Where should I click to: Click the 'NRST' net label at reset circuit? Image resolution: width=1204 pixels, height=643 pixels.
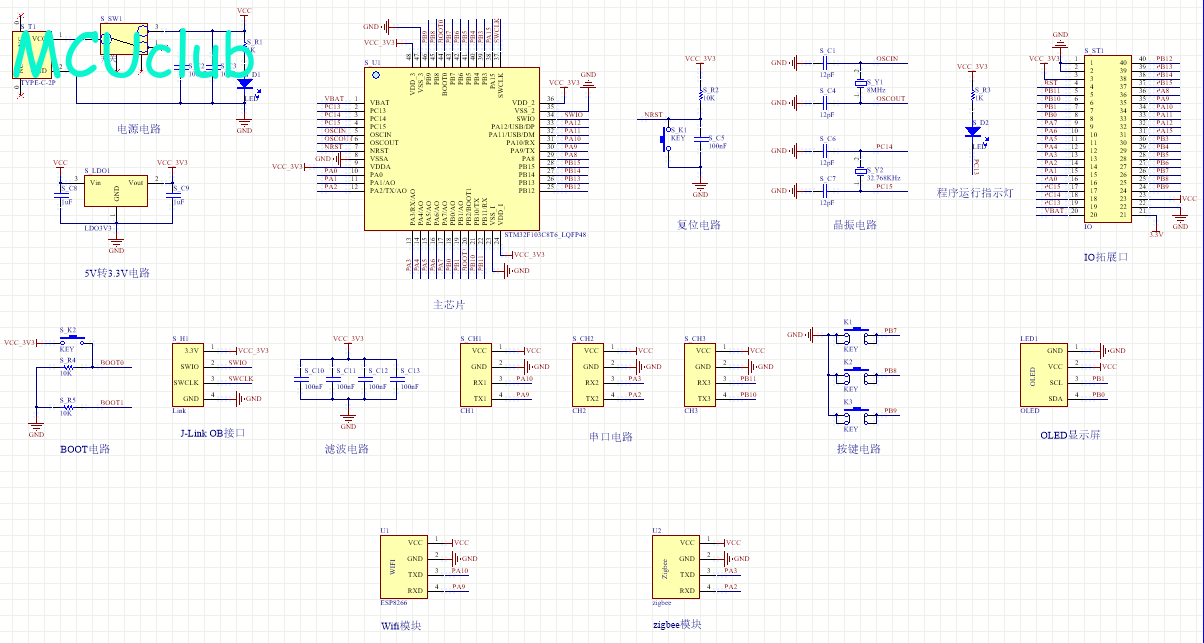[x=653, y=116]
